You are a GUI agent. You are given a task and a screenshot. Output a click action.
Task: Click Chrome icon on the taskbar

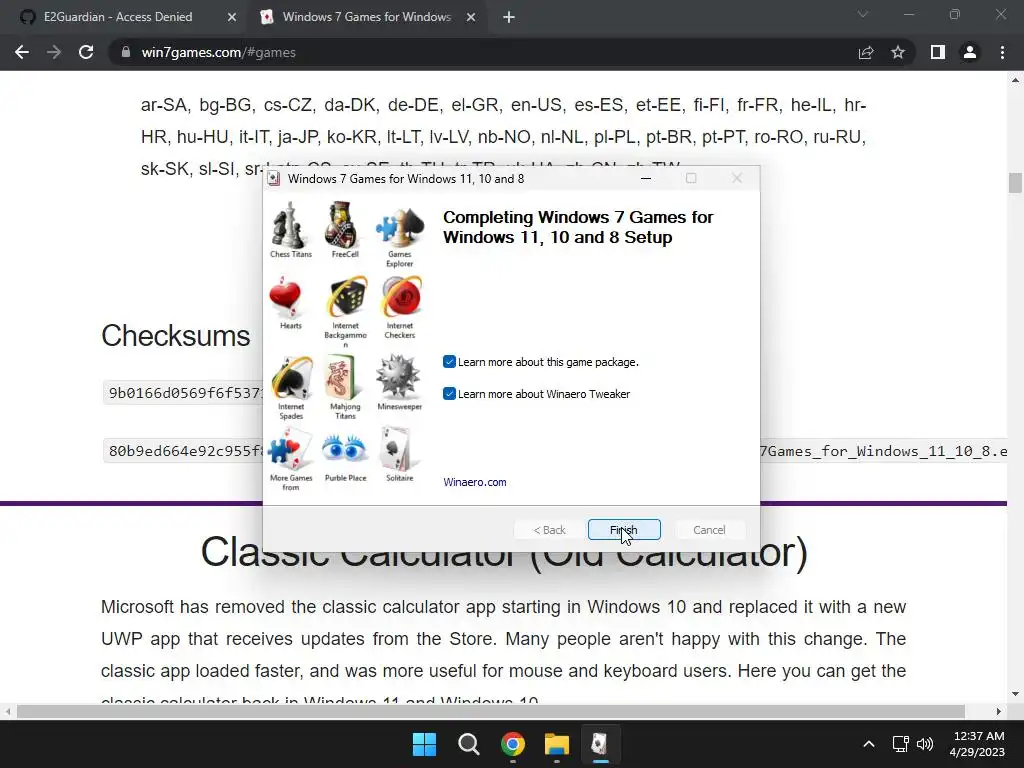(x=513, y=744)
